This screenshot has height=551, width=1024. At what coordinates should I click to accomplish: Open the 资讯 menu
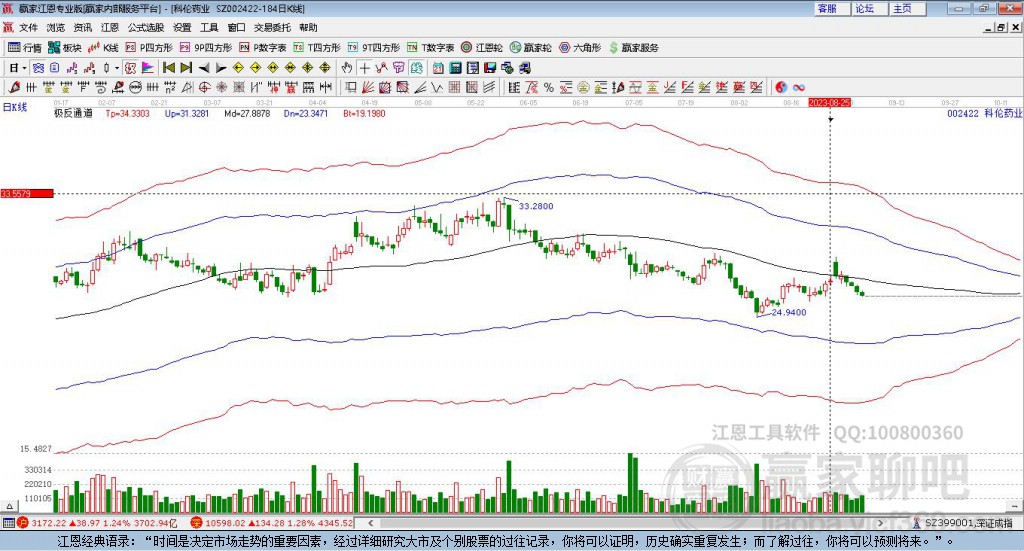[82, 27]
